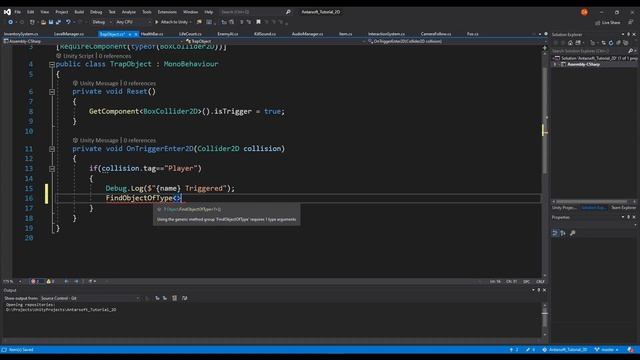Click the Save All toolbar icon
Viewport: 640px width, 360px height.
[58, 22]
